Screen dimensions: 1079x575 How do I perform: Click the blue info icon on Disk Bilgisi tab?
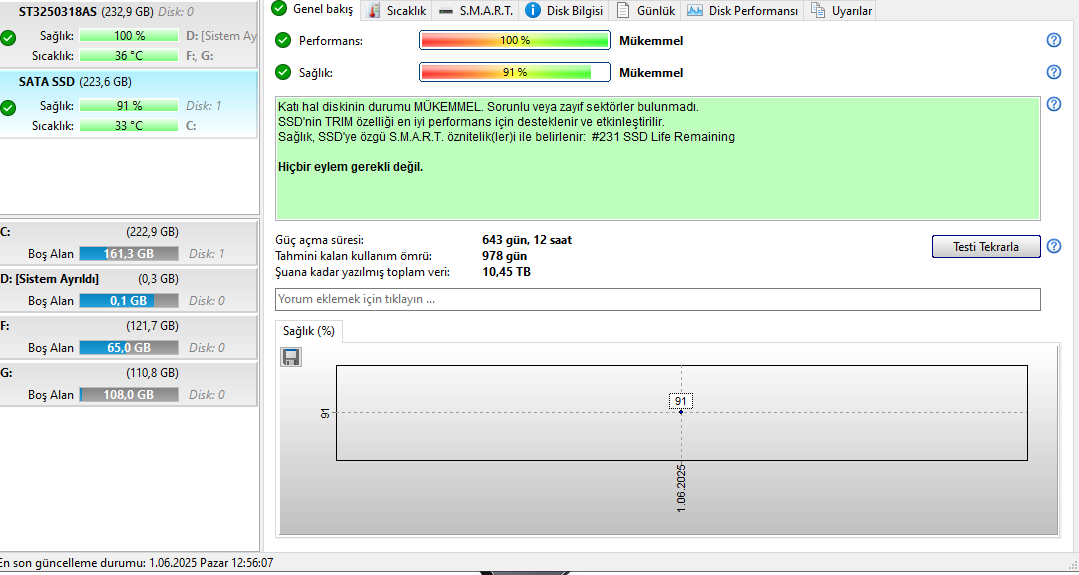(533, 10)
